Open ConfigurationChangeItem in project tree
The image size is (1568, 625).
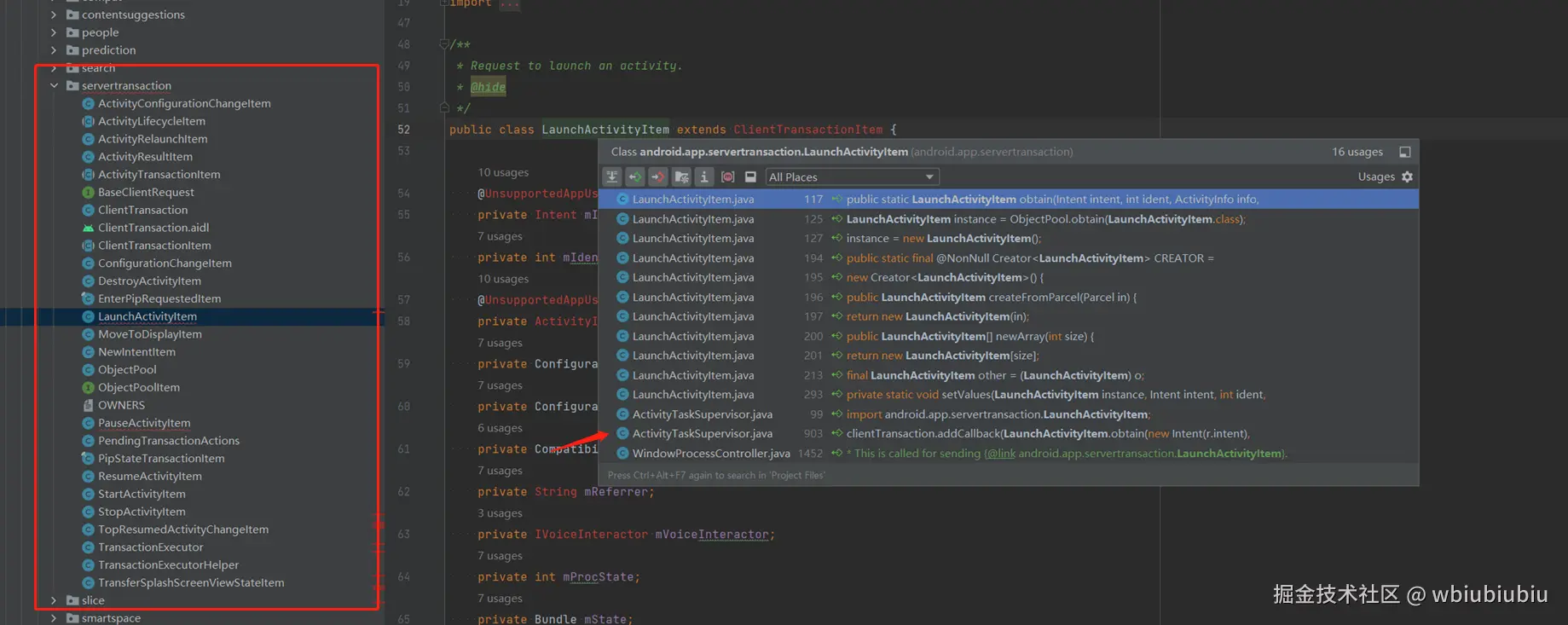point(165,263)
